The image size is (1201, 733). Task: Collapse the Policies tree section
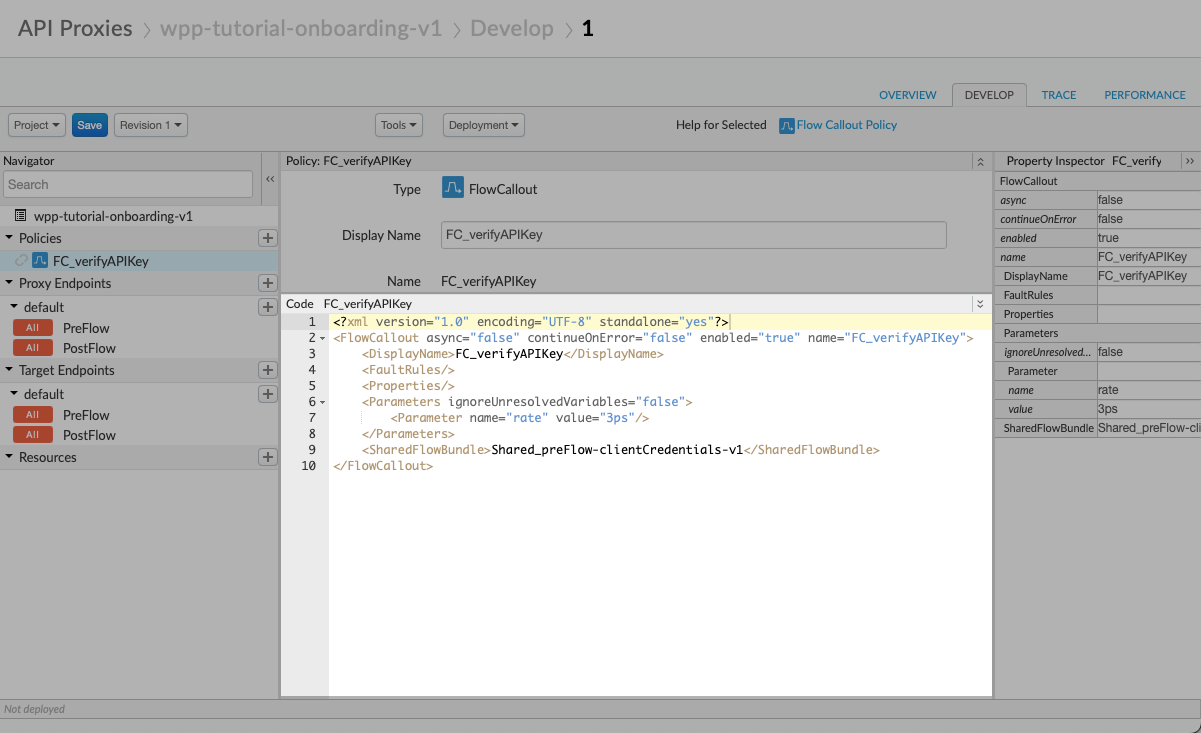9,238
